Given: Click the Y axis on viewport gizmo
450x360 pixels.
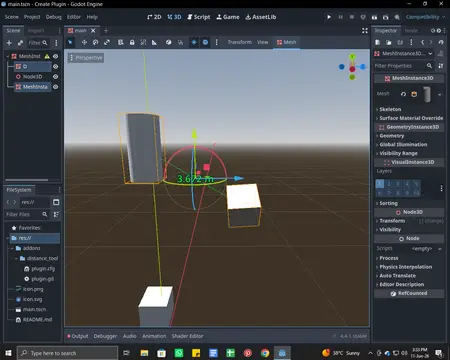Looking at the screenshot, I should click(352, 57).
